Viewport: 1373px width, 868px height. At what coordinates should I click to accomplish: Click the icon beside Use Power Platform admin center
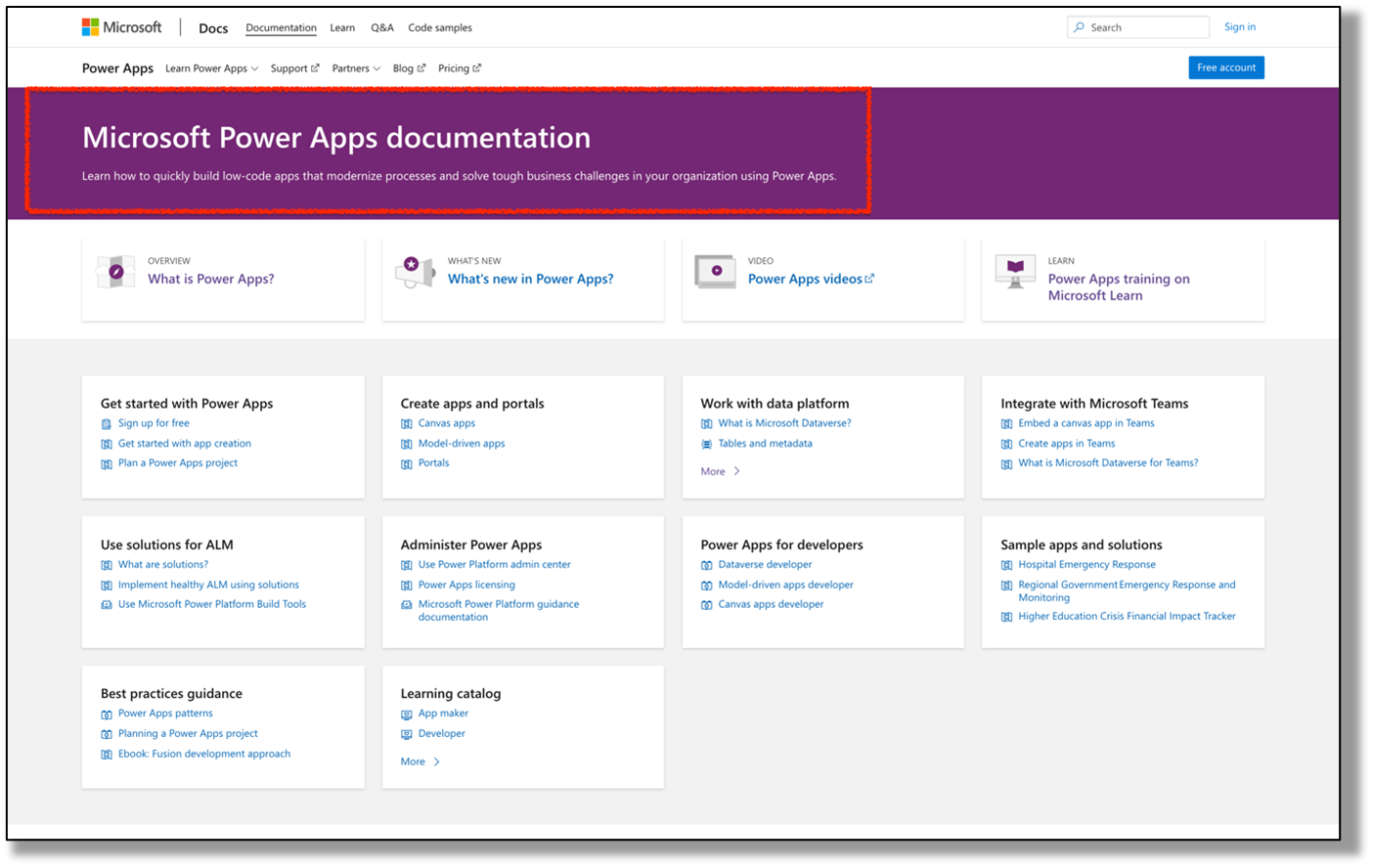[x=407, y=565]
